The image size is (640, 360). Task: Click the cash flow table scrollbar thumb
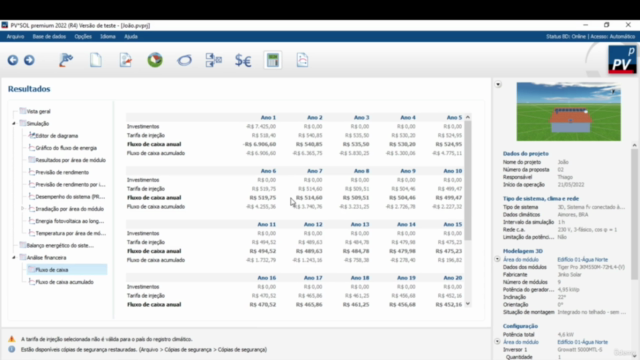click(x=468, y=180)
